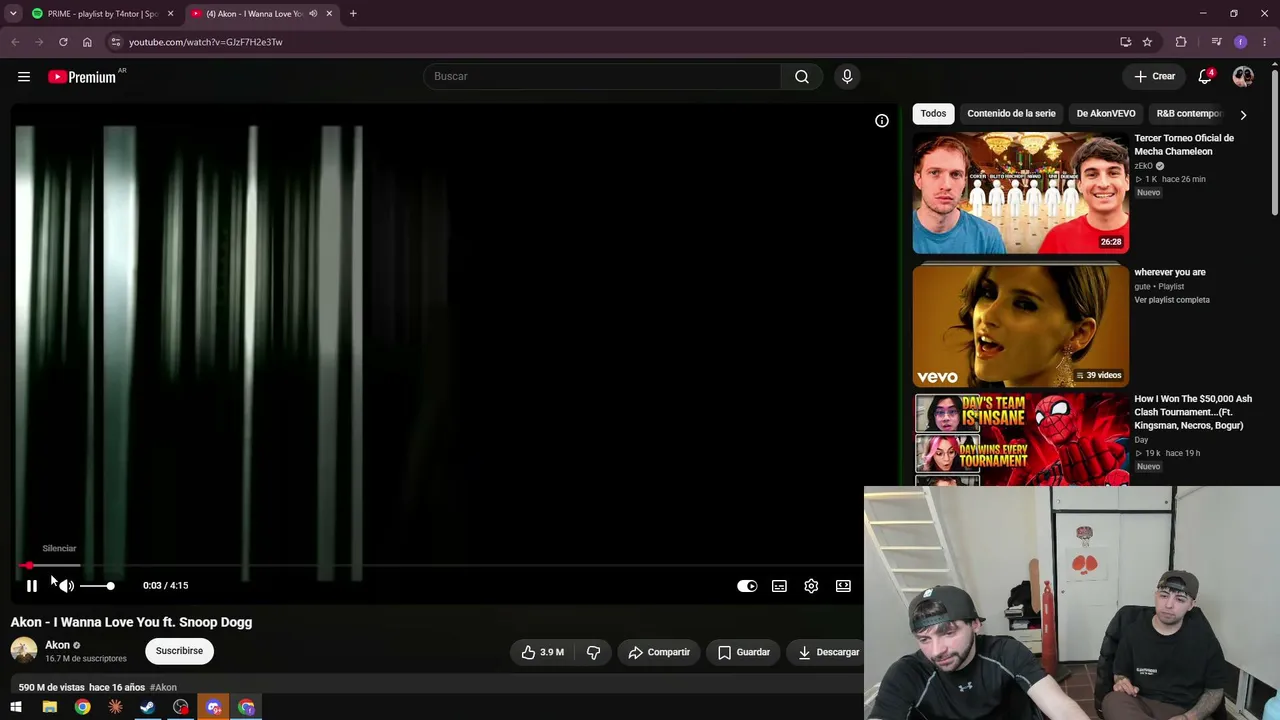The image size is (1280, 720).
Task: Open subtitles with the captions icon
Action: (x=779, y=586)
